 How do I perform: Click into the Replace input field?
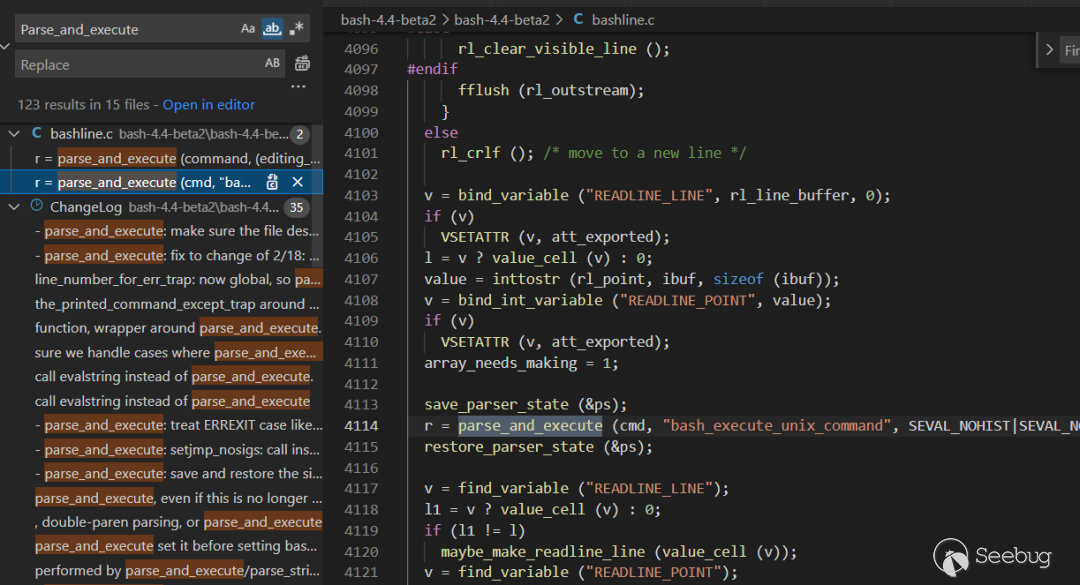(135, 64)
